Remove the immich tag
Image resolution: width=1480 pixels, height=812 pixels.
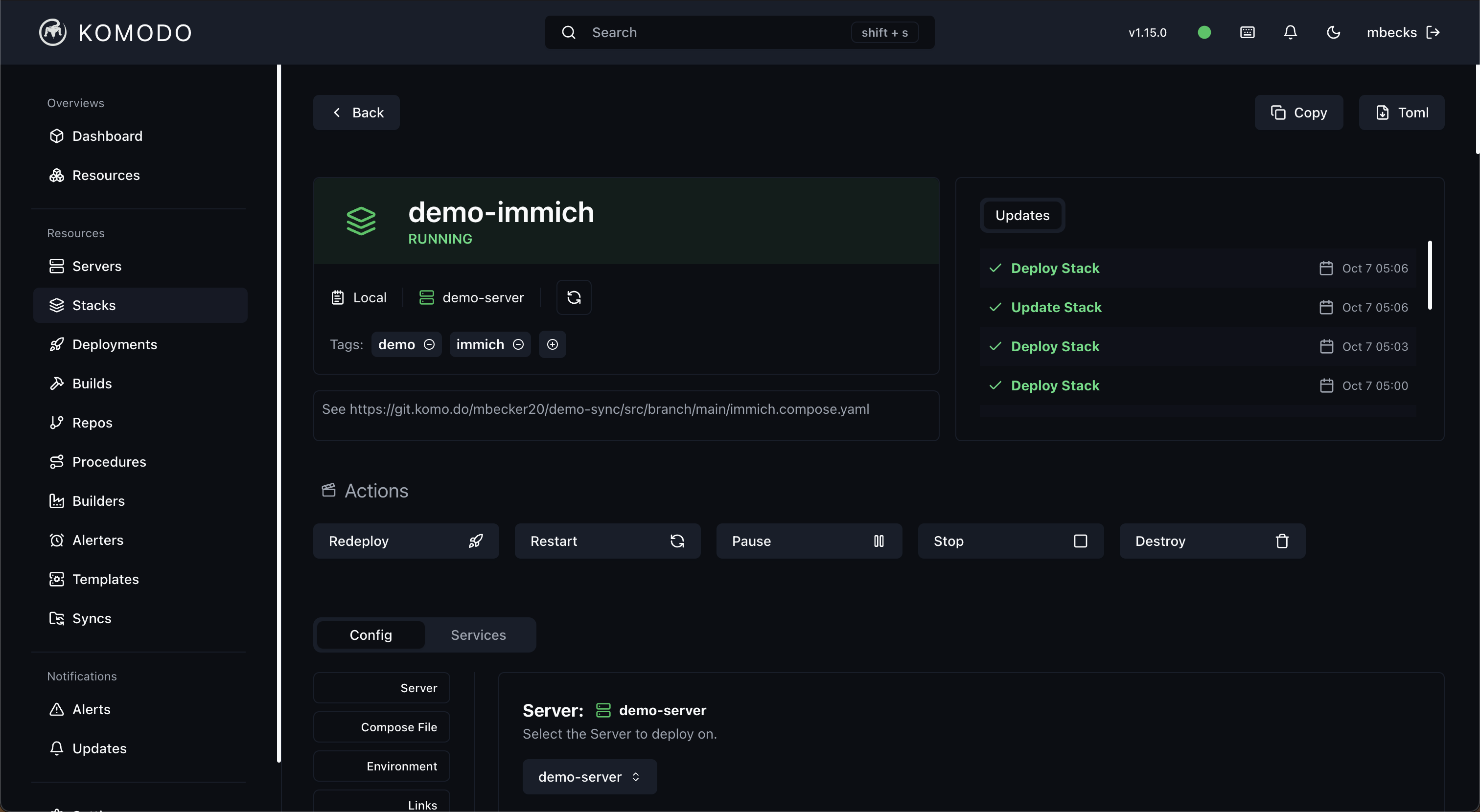pyautogui.click(x=518, y=344)
